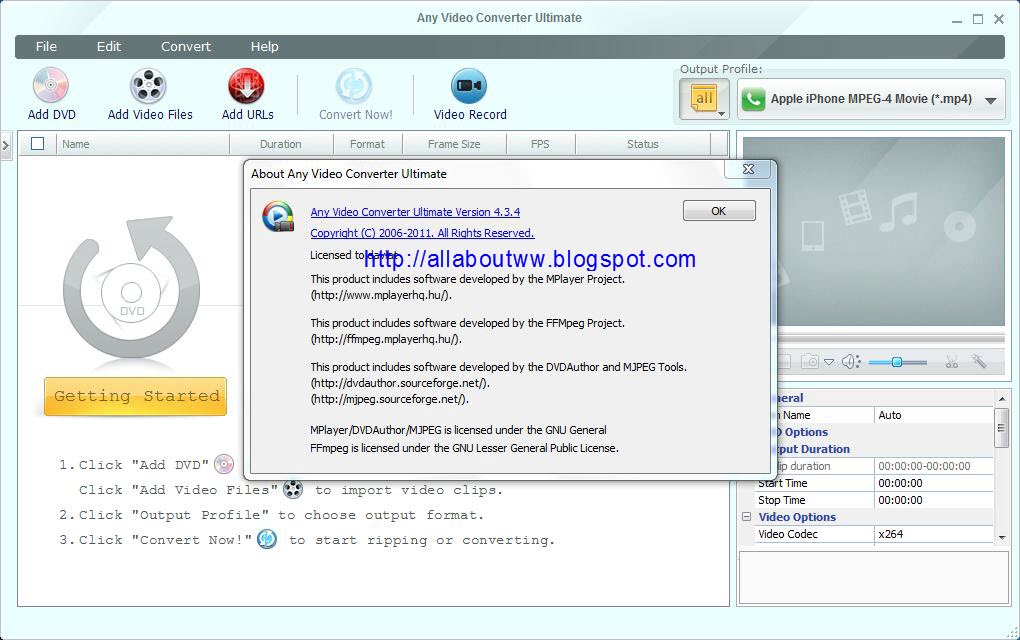Screen dimensions: 1020x640
Task: Mute audio with the speaker icon
Action: click(x=850, y=362)
